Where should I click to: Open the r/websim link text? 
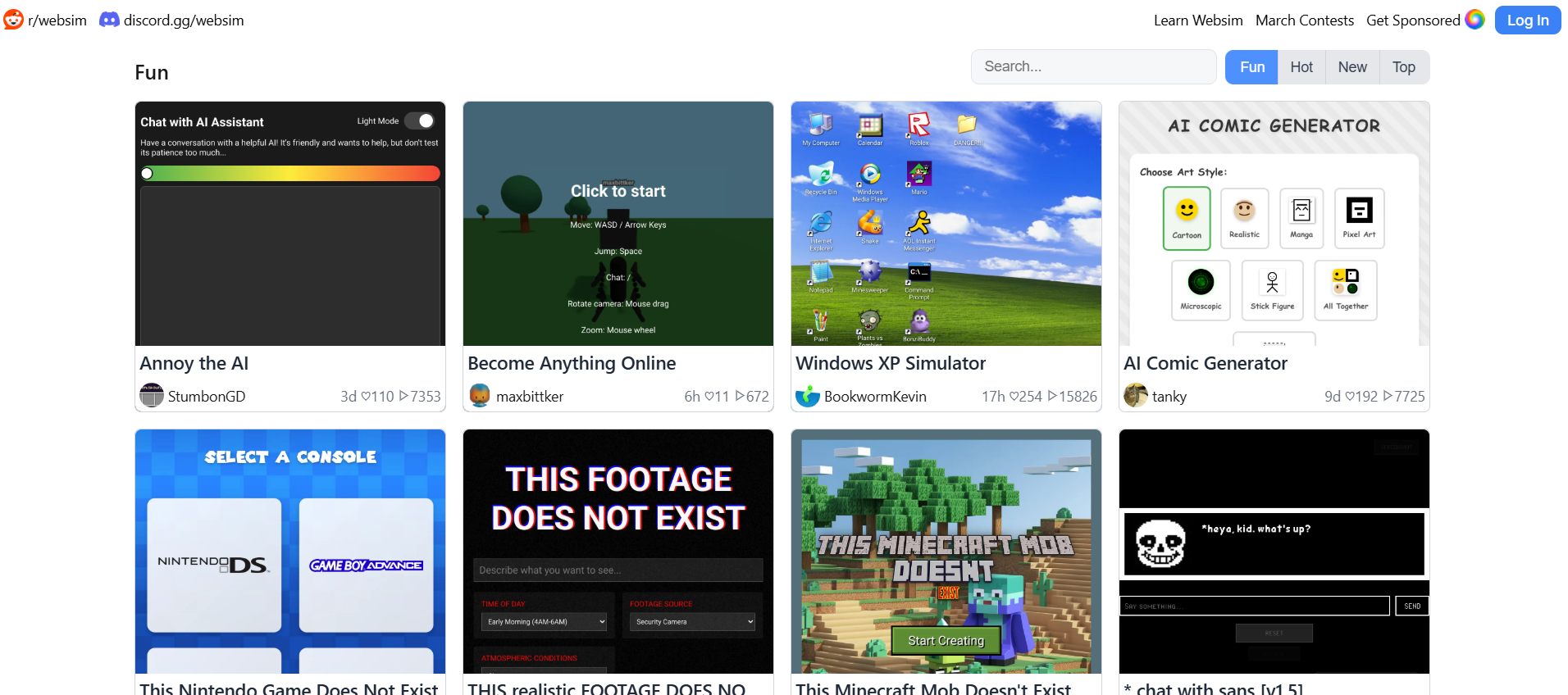(x=57, y=20)
